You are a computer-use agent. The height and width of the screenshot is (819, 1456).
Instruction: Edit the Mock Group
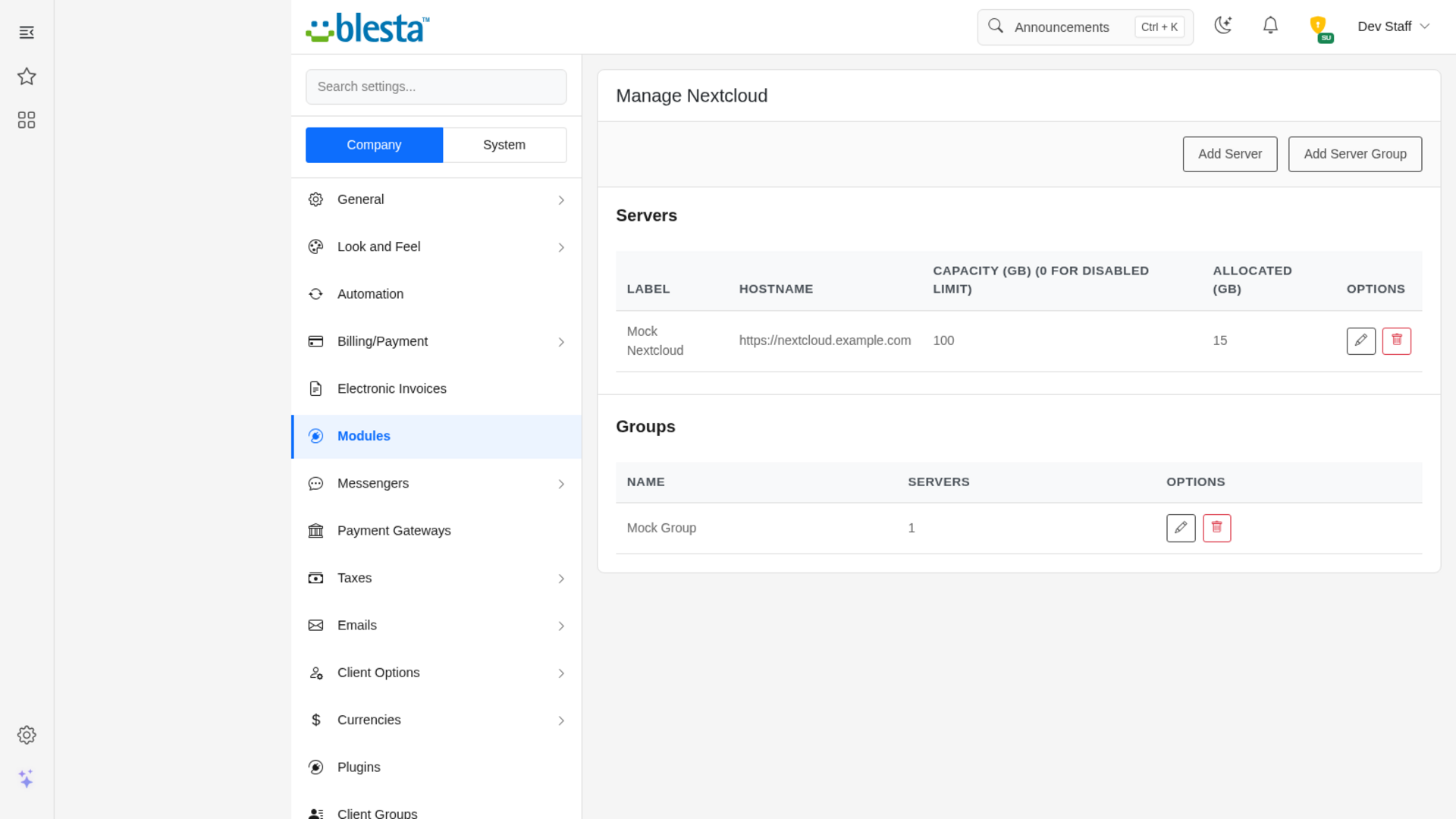point(1181,529)
